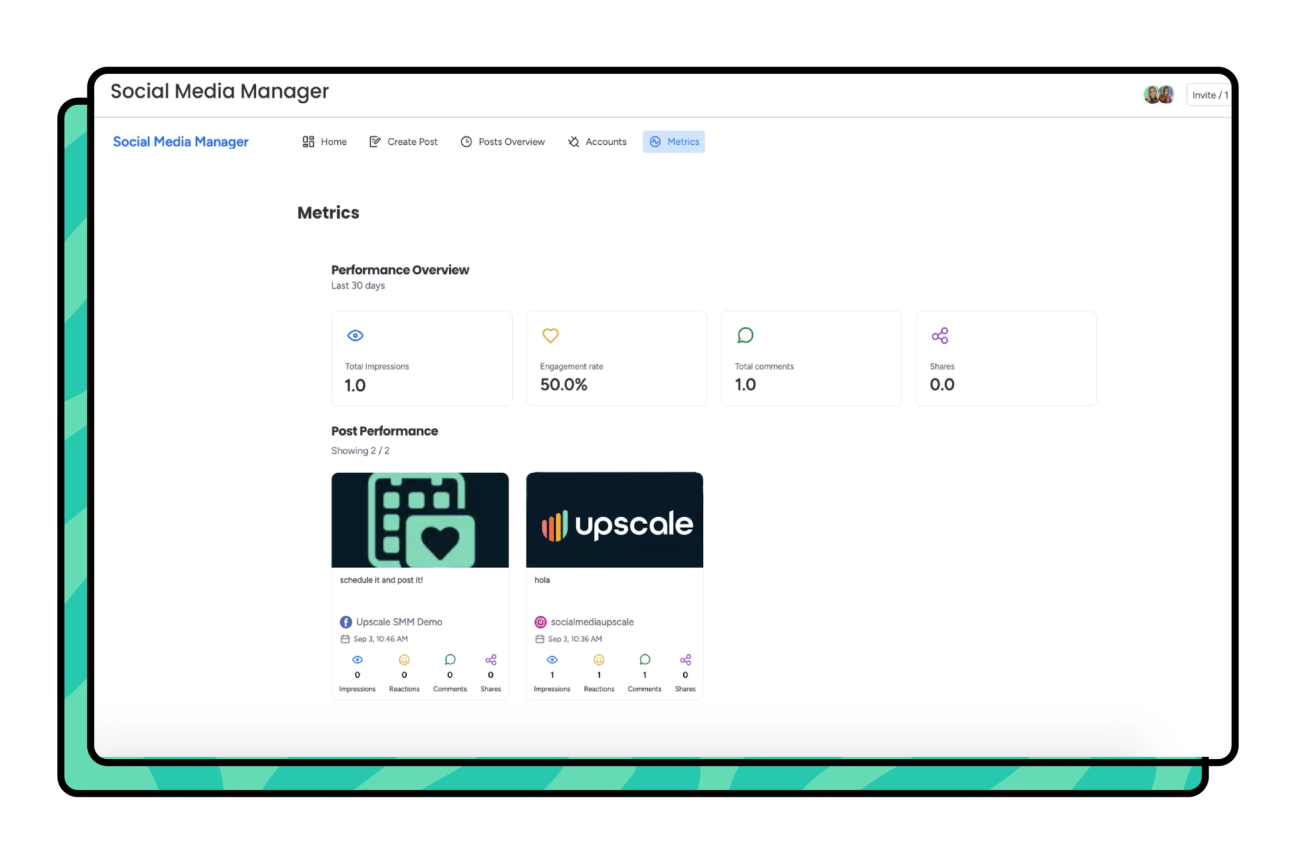Screen dimensions: 1296x864
Task: Click Reactions smiley icon on socialmediaupscale post
Action: click(x=599, y=660)
